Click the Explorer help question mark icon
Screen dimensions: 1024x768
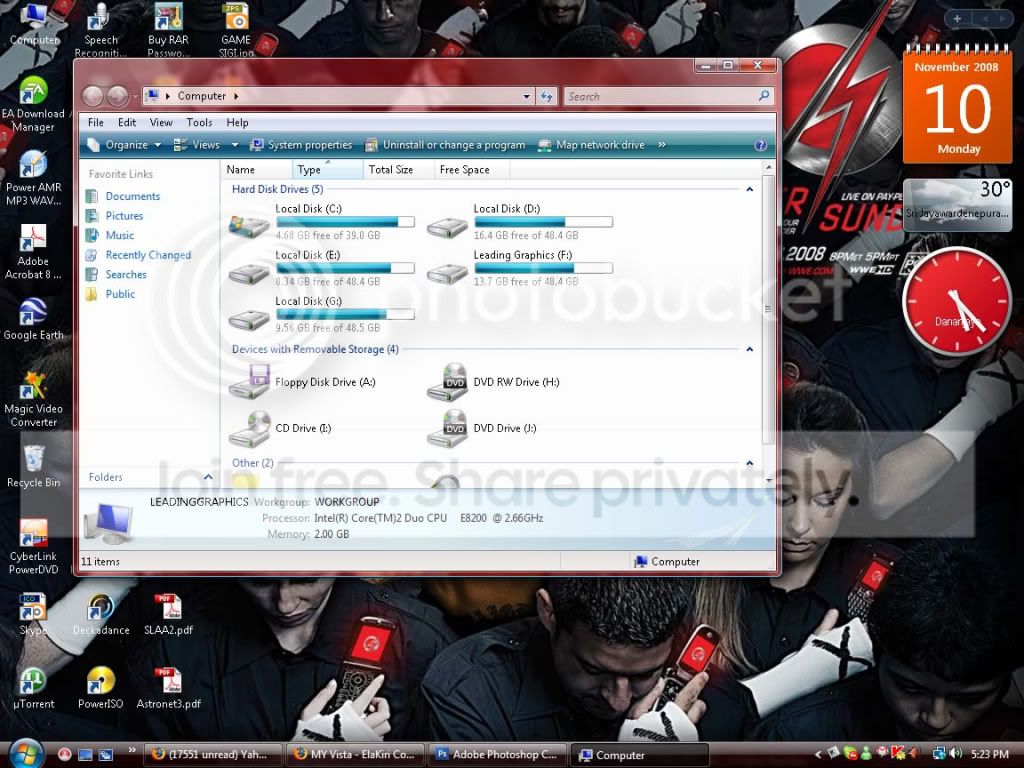tap(760, 145)
